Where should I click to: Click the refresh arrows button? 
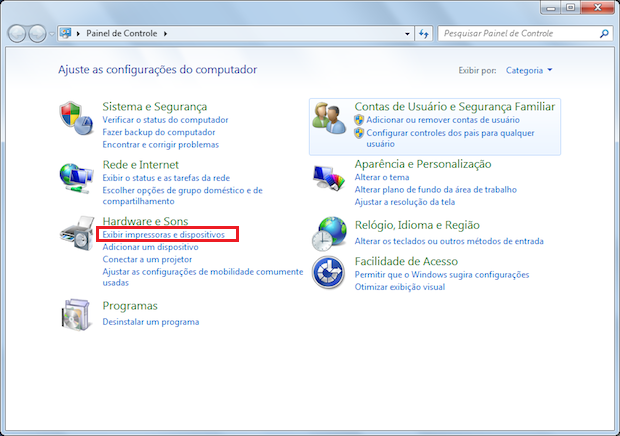pyautogui.click(x=423, y=34)
